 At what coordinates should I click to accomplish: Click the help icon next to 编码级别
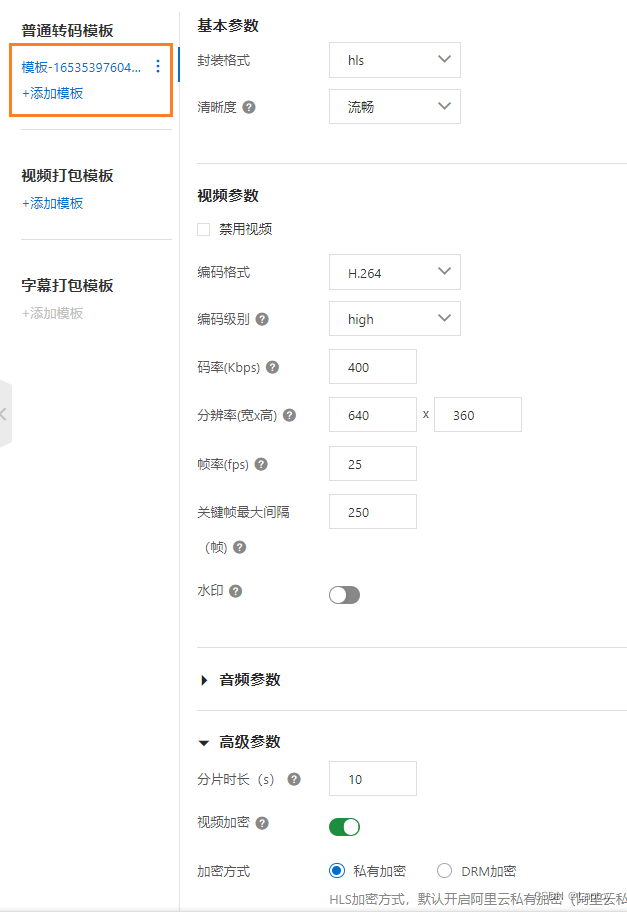pos(262,319)
